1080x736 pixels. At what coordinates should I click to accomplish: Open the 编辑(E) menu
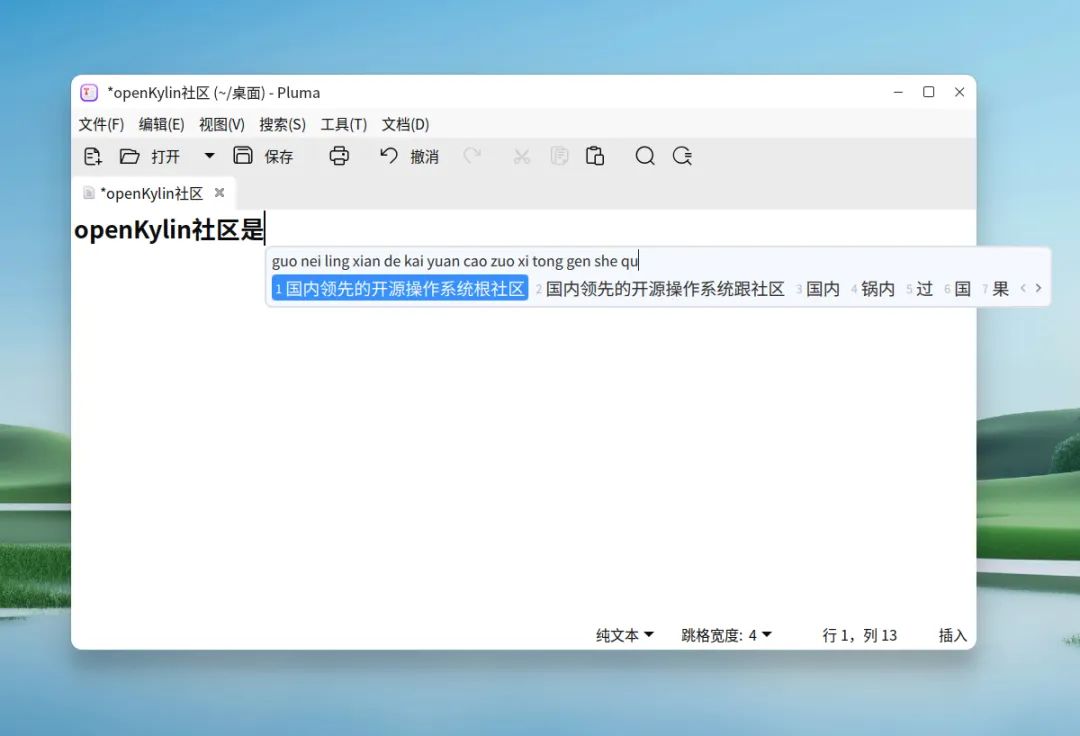tap(162, 125)
